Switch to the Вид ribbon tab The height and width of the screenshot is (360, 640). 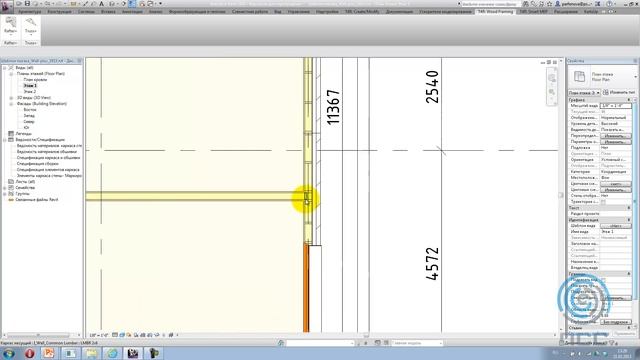[278, 11]
